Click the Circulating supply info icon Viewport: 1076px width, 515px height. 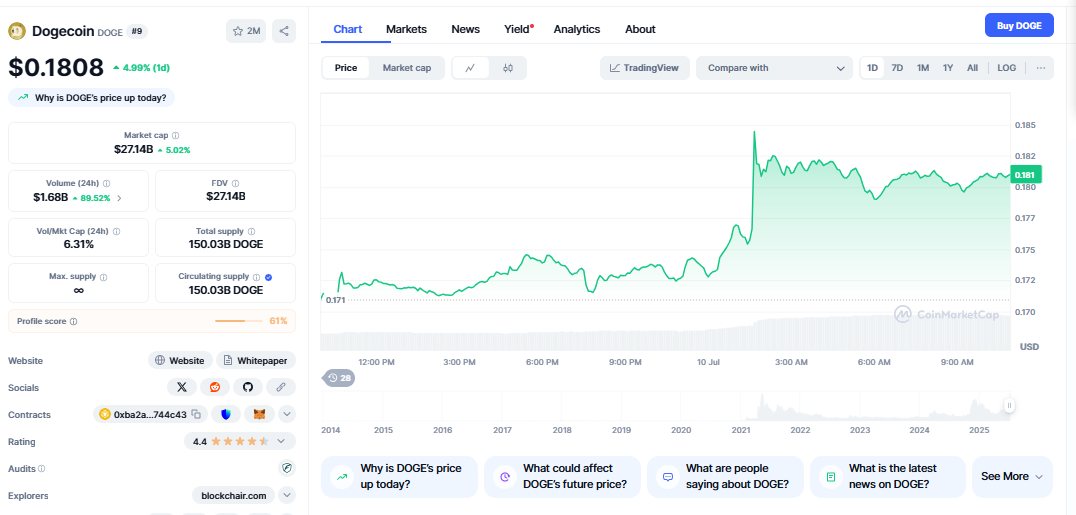click(x=256, y=277)
